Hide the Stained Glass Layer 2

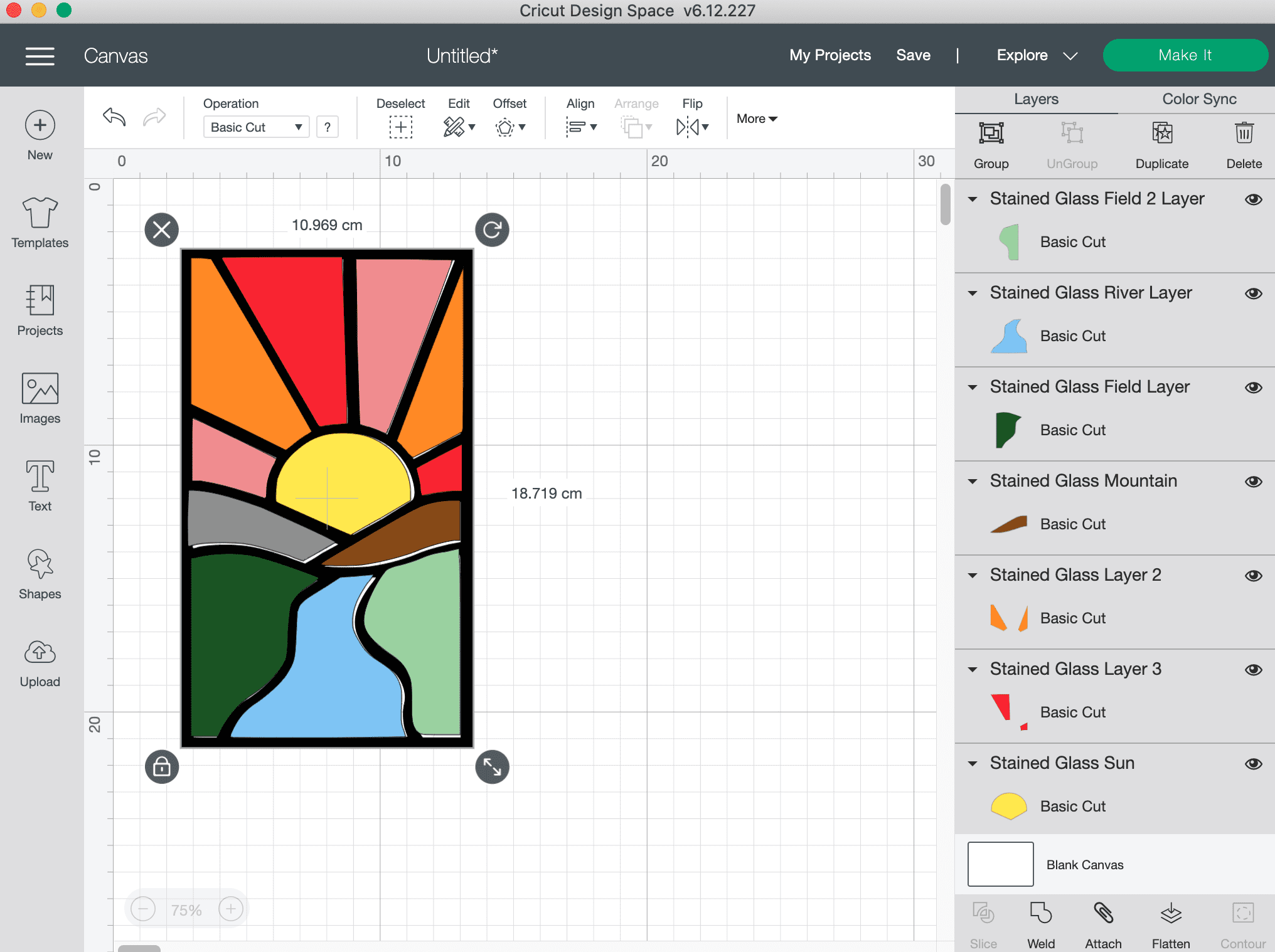click(x=1254, y=576)
